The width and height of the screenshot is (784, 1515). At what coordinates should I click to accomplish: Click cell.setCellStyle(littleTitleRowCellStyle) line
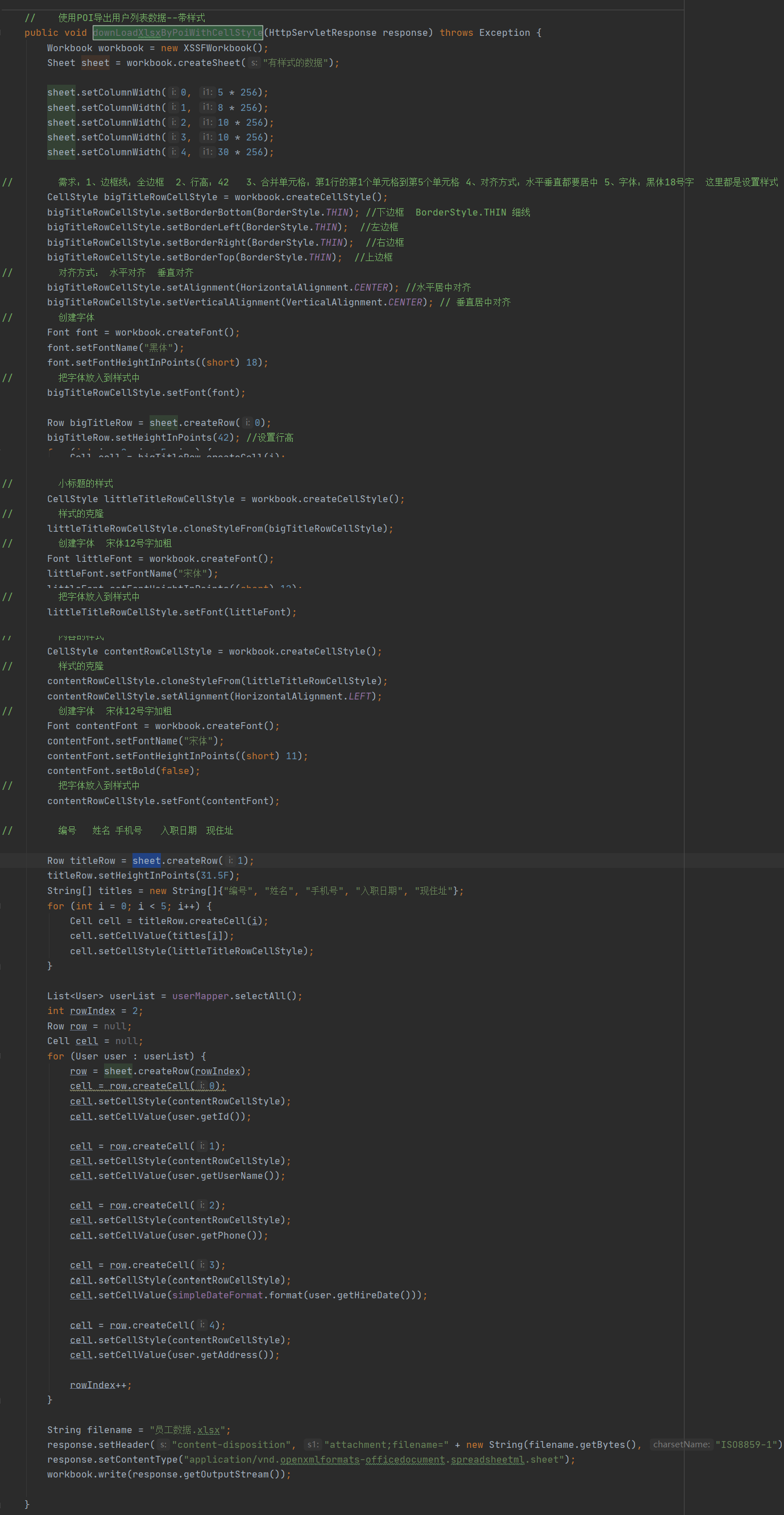[192, 951]
